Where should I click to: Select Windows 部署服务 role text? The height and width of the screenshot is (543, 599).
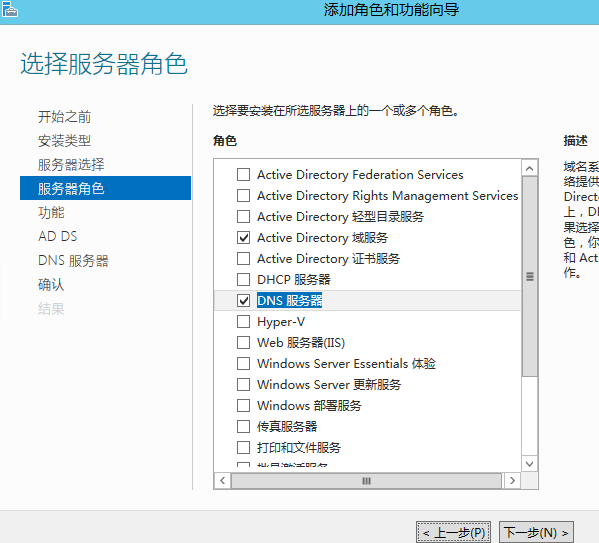click(309, 405)
